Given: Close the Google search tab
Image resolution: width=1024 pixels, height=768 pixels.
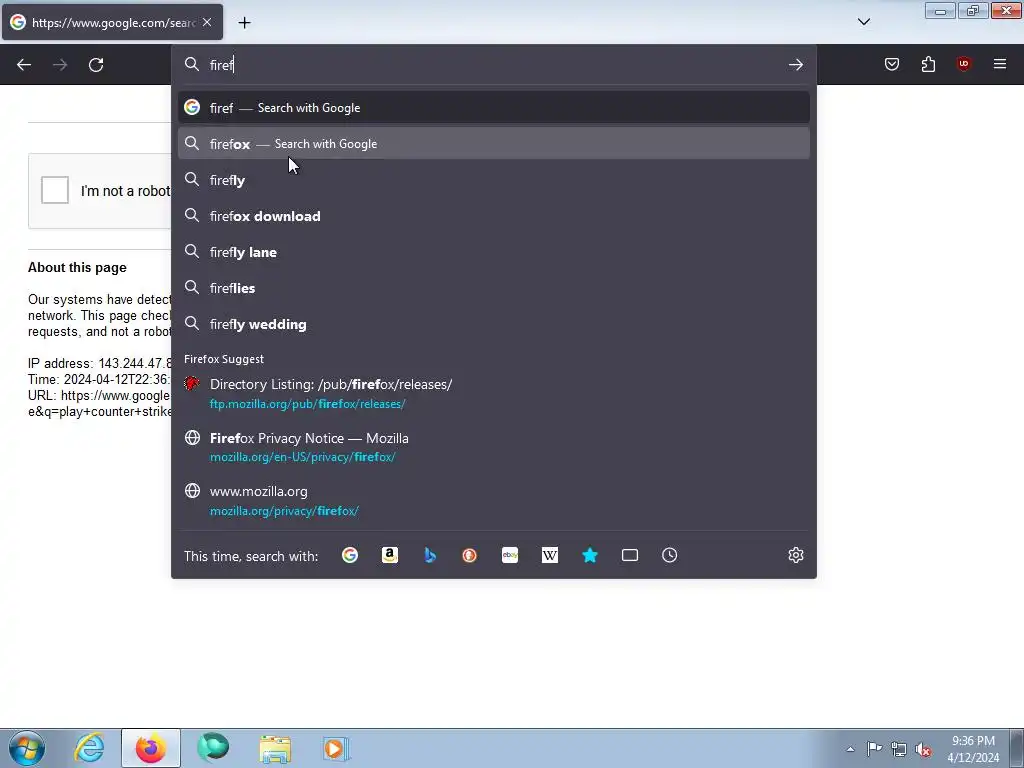Looking at the screenshot, I should coord(207,22).
